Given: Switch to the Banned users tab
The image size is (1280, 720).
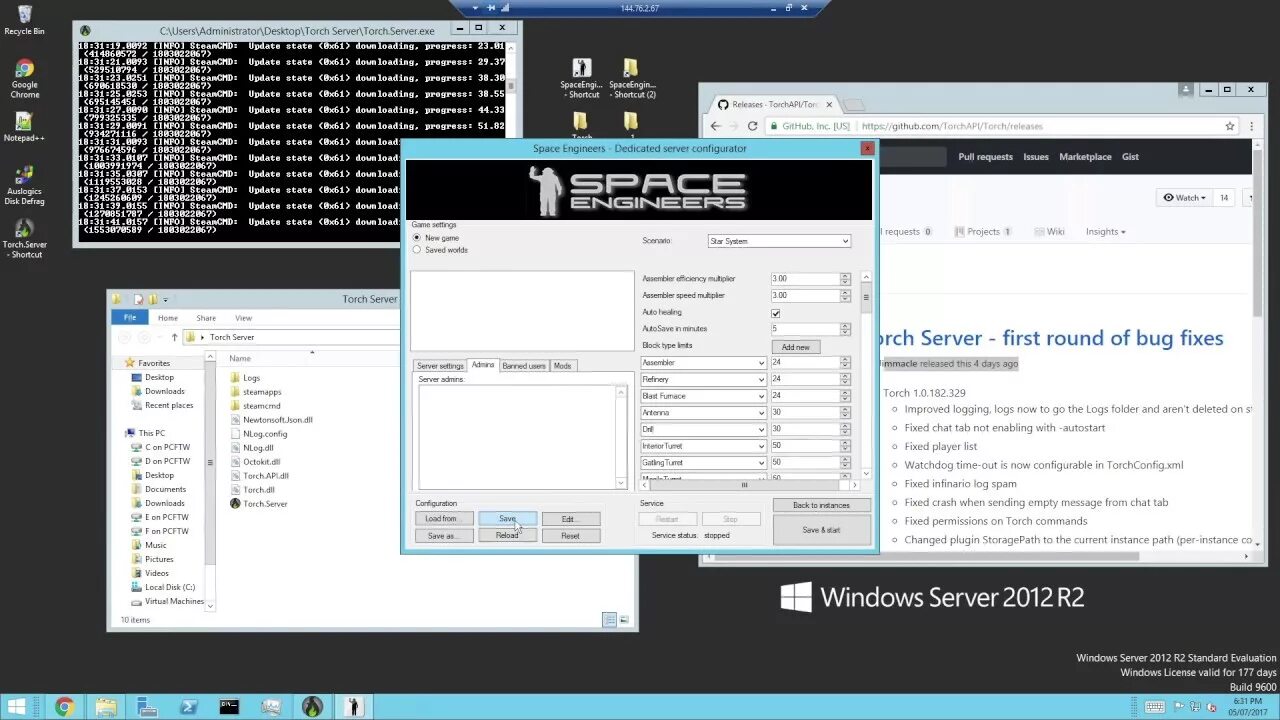Looking at the screenshot, I should (524, 366).
